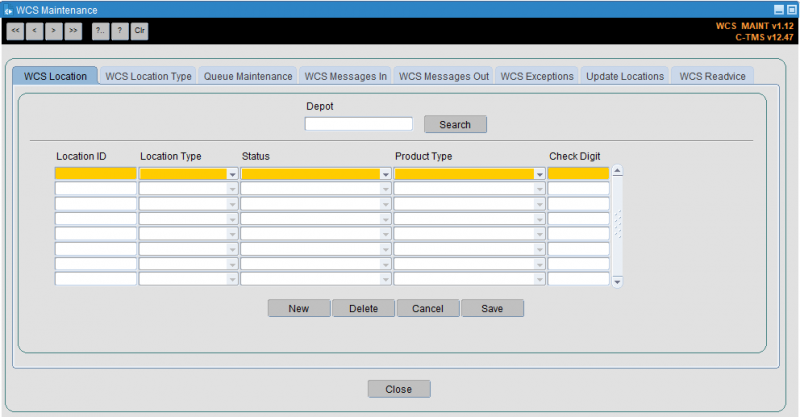The width and height of the screenshot is (800, 417).
Task: Go to previous record with < button
Action: (34, 31)
